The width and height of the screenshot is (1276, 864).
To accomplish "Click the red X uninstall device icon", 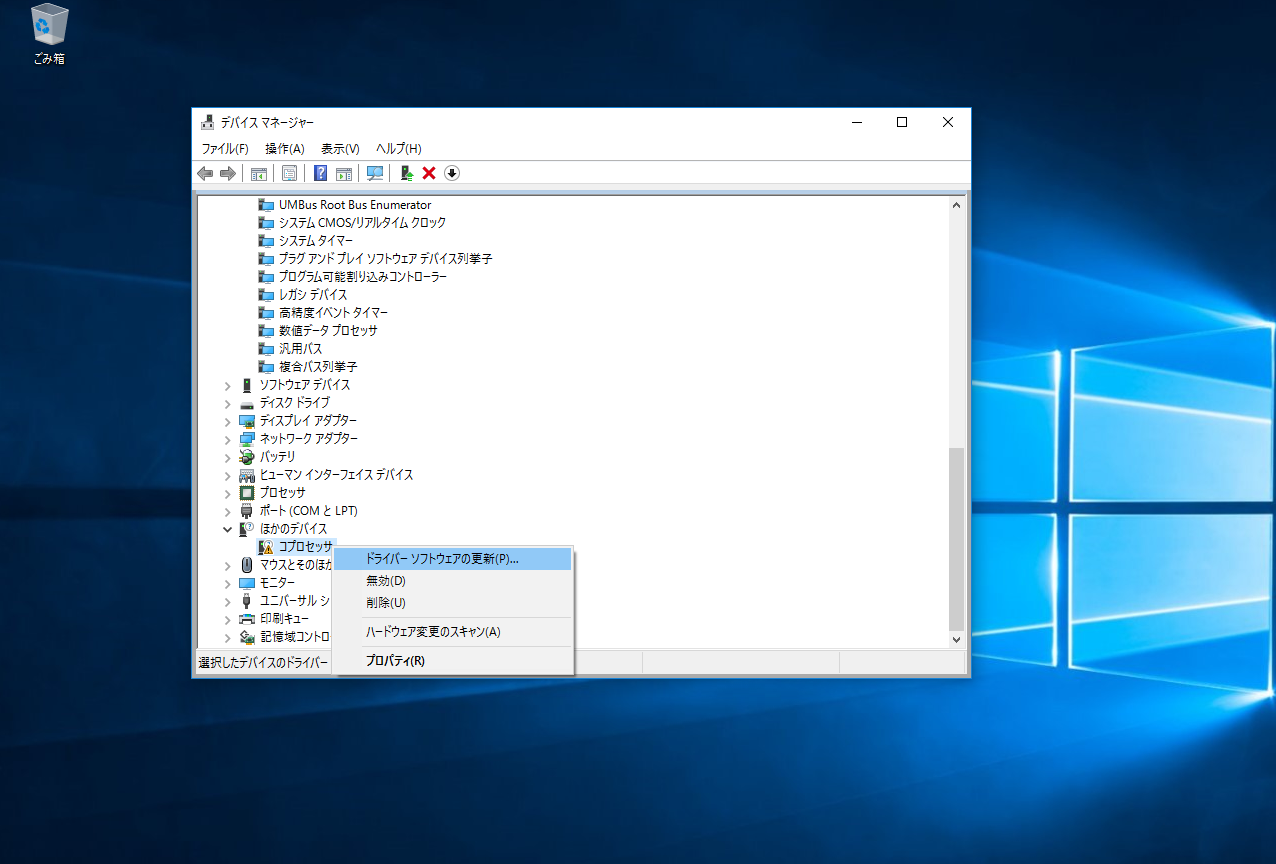I will coord(429,173).
